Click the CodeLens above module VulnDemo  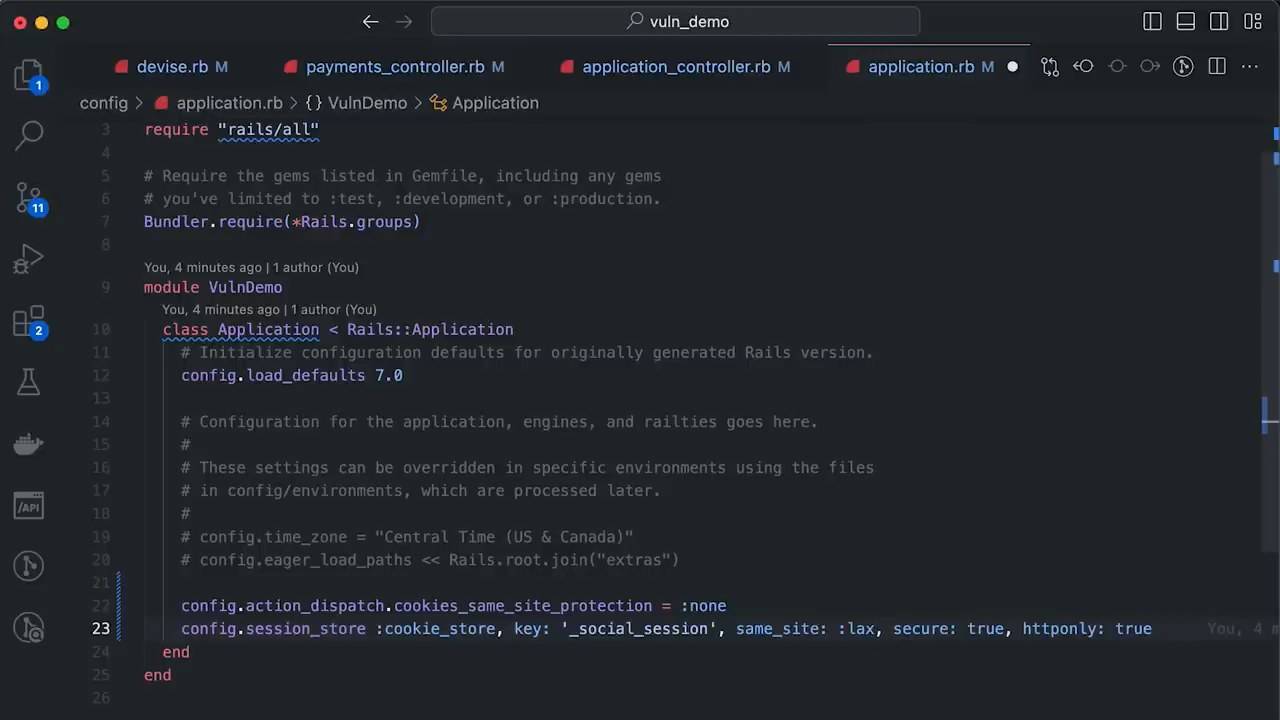tap(251, 267)
